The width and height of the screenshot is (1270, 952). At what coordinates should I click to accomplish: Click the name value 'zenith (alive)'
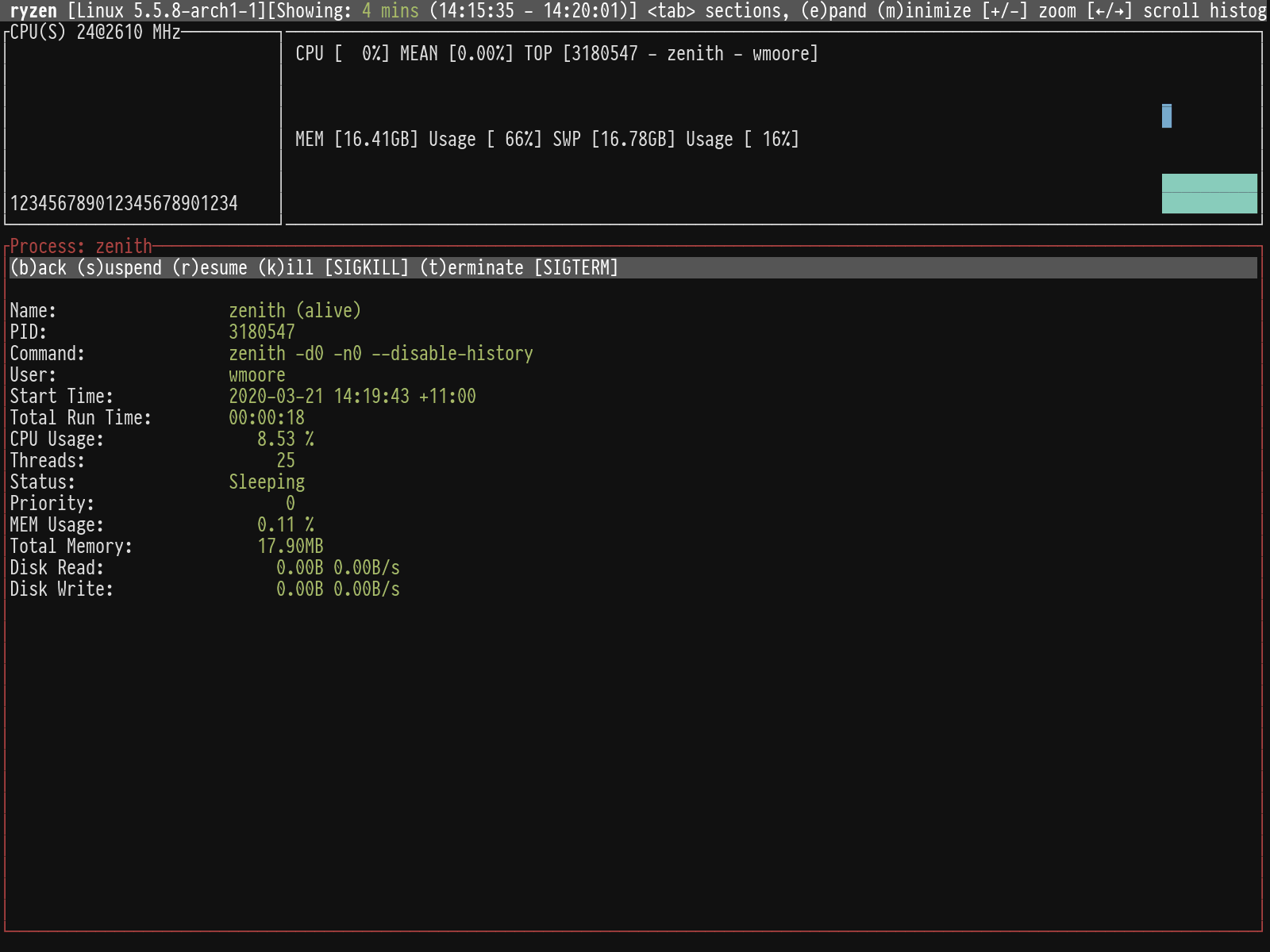(295, 311)
